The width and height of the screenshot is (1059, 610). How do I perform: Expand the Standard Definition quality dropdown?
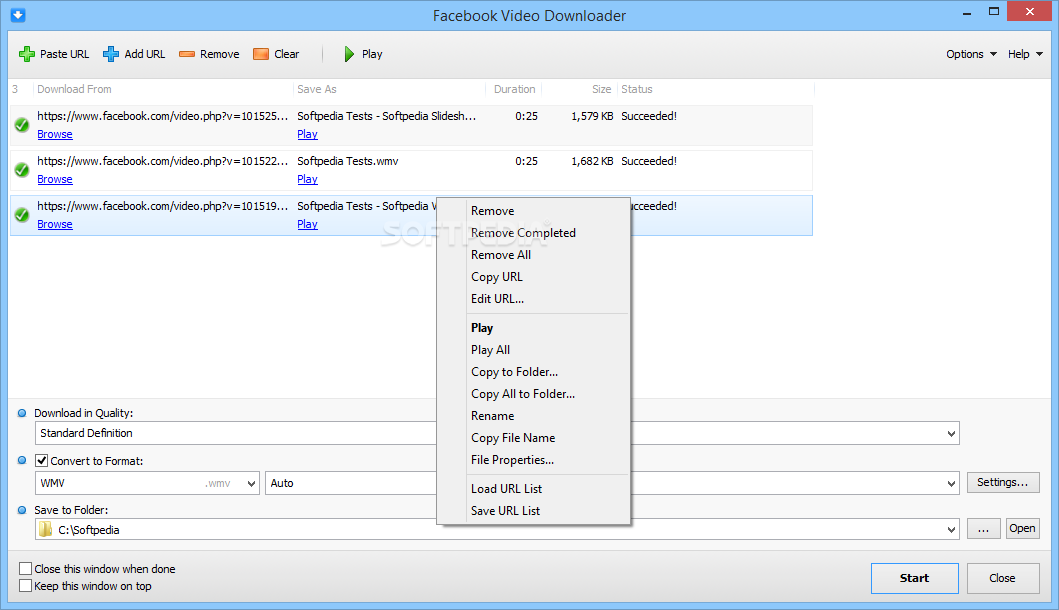951,434
